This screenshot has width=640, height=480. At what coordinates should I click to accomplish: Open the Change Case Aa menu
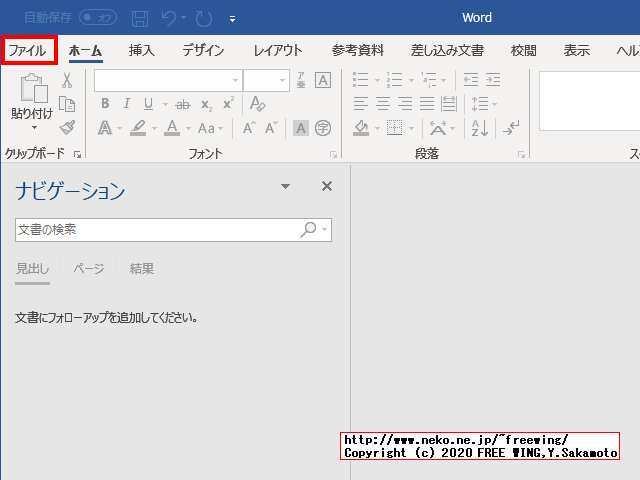[x=210, y=129]
